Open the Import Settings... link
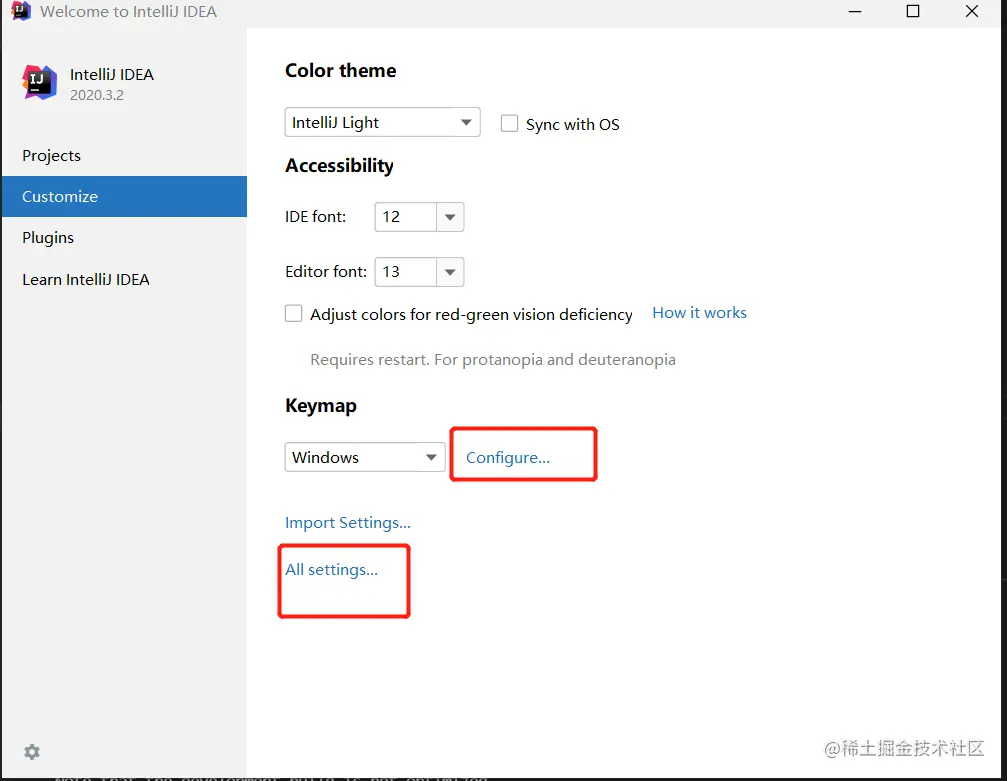The image size is (1007, 781). pyautogui.click(x=348, y=522)
